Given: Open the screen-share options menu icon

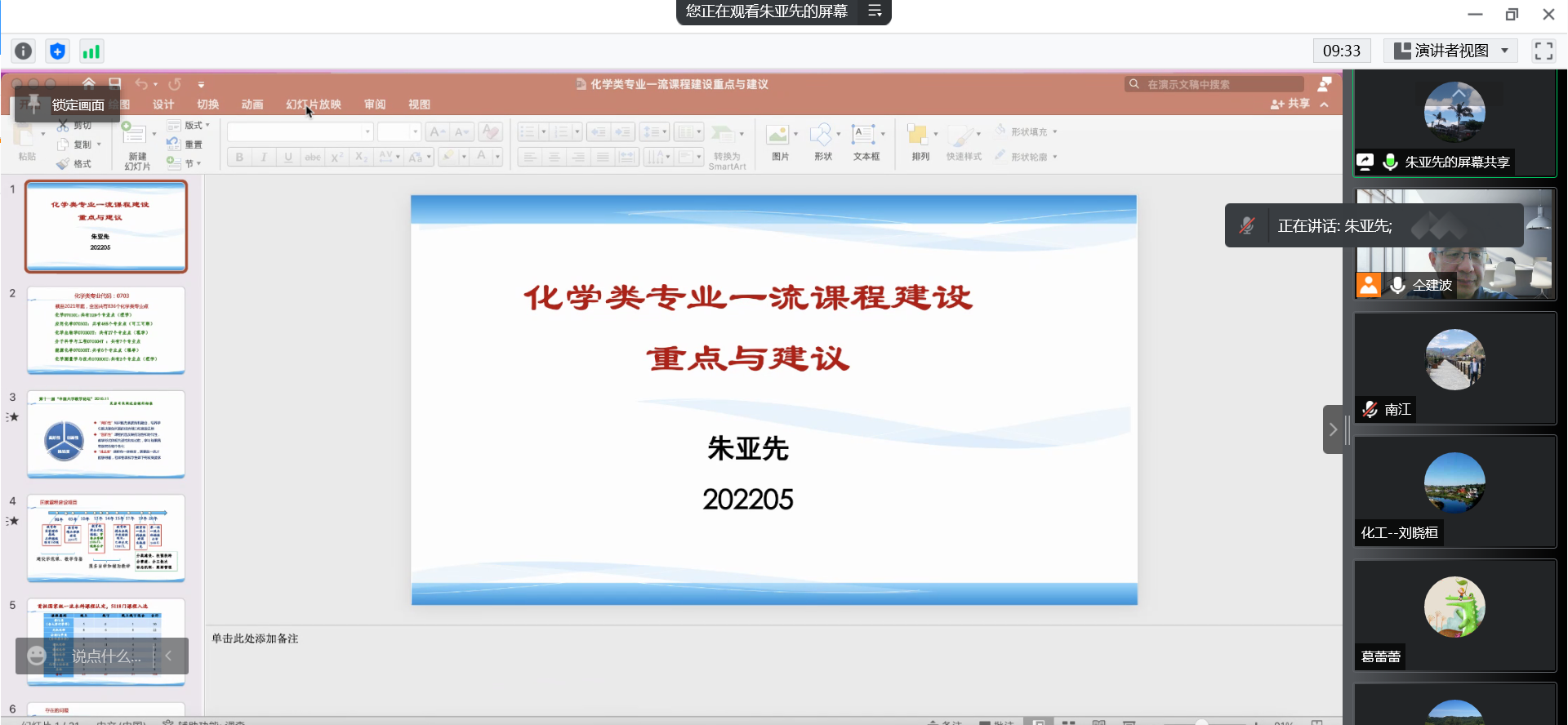Looking at the screenshot, I should point(875,11).
